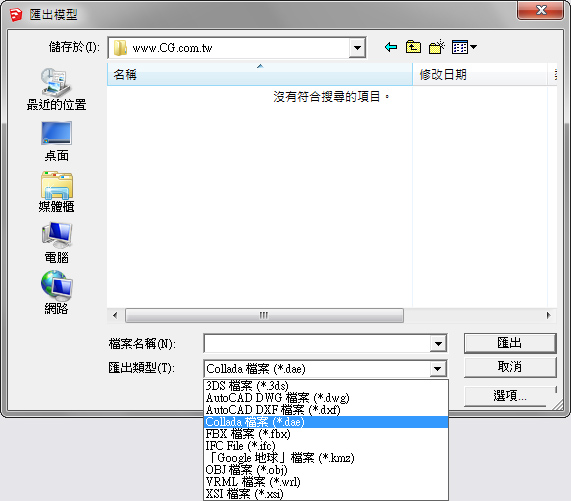The image size is (571, 501).
Task: Click the 取消 cancel button
Action: coord(510,367)
